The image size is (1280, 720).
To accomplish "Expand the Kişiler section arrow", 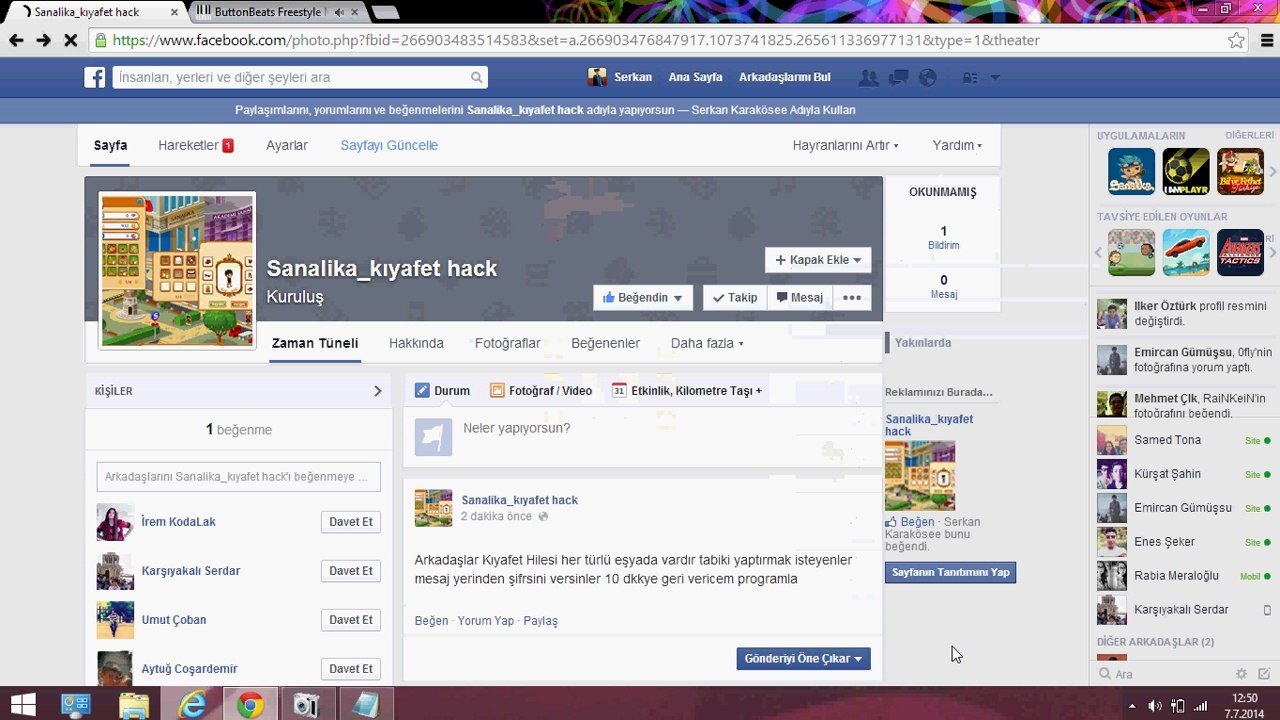I will click(377, 391).
